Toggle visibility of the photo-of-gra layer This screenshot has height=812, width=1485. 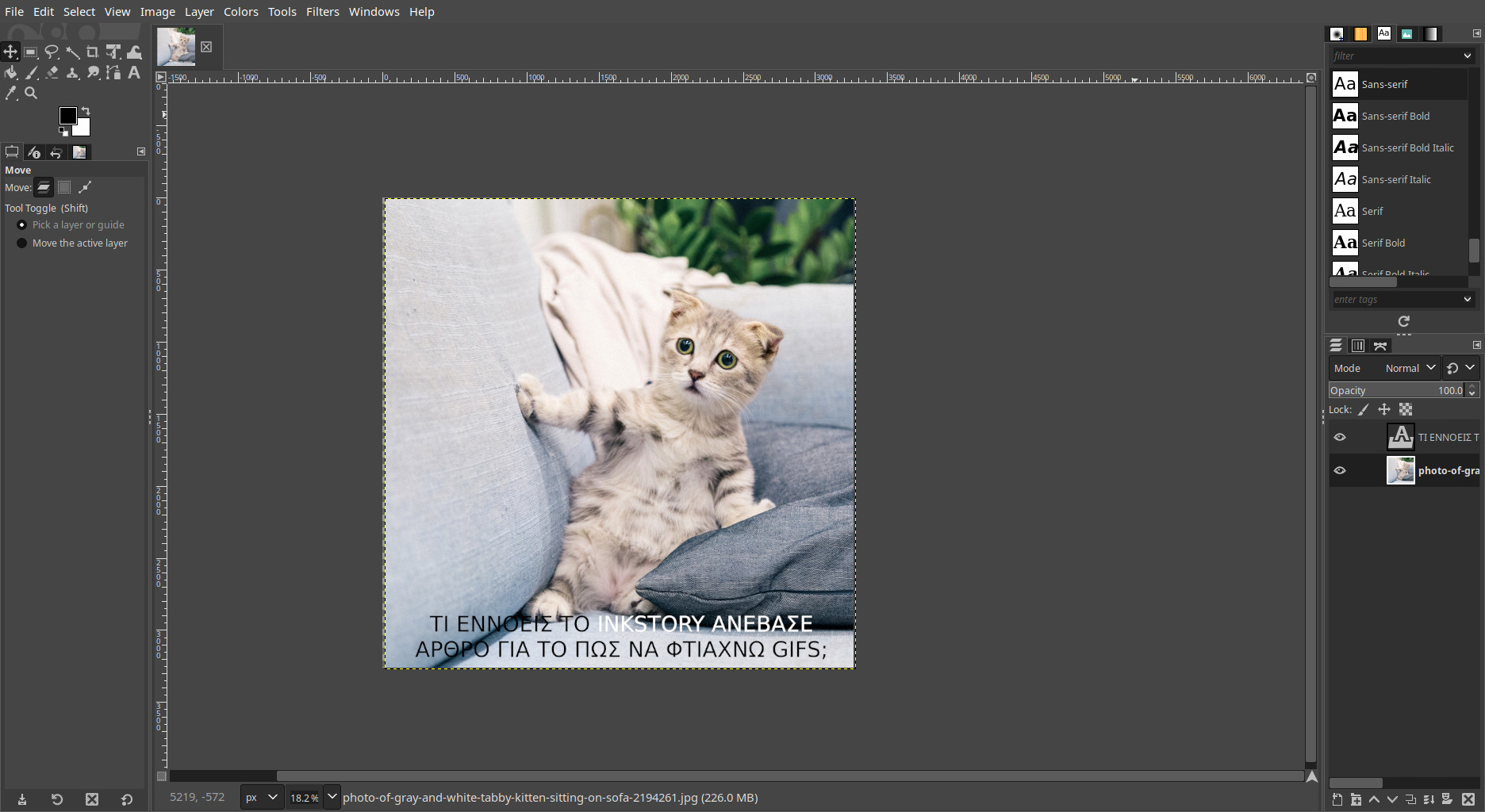tap(1340, 470)
